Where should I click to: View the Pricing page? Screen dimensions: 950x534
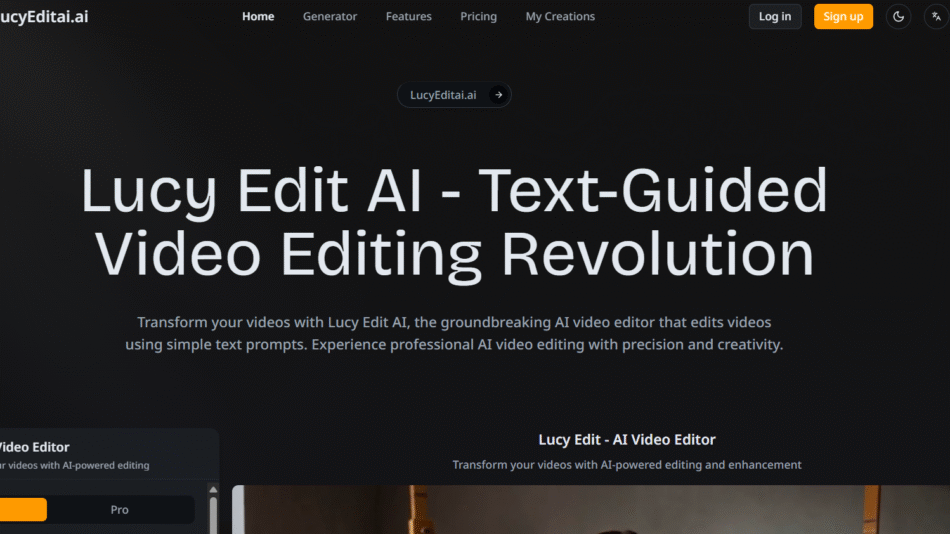click(x=479, y=16)
